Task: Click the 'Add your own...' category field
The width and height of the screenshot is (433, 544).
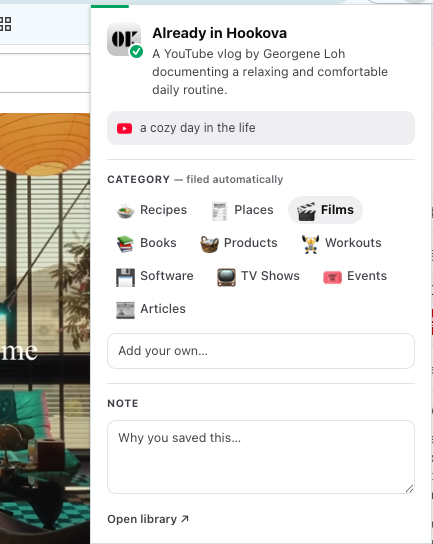Action: coord(261,351)
